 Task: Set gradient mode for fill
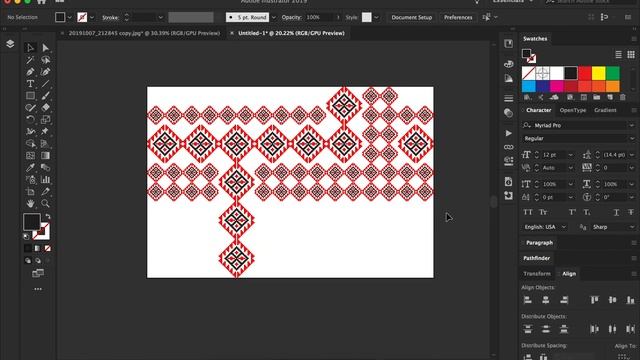pyautogui.click(x=38, y=248)
